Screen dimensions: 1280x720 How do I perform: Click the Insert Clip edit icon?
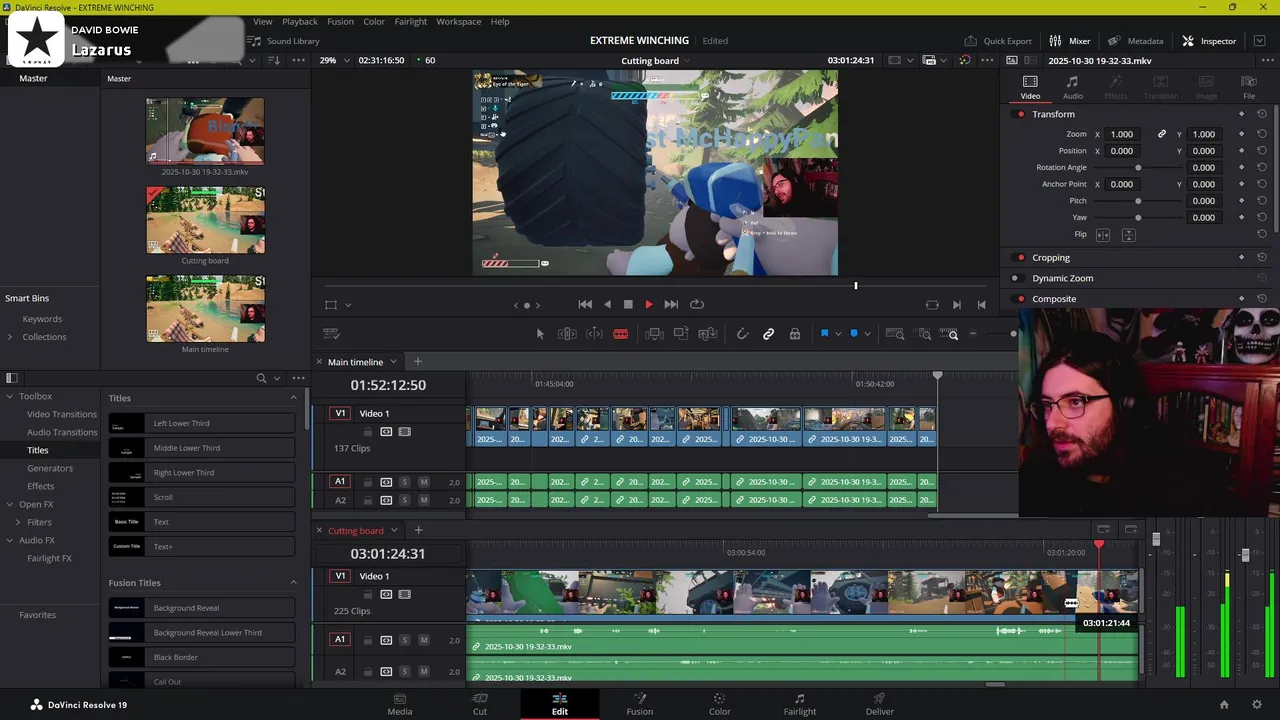point(654,334)
